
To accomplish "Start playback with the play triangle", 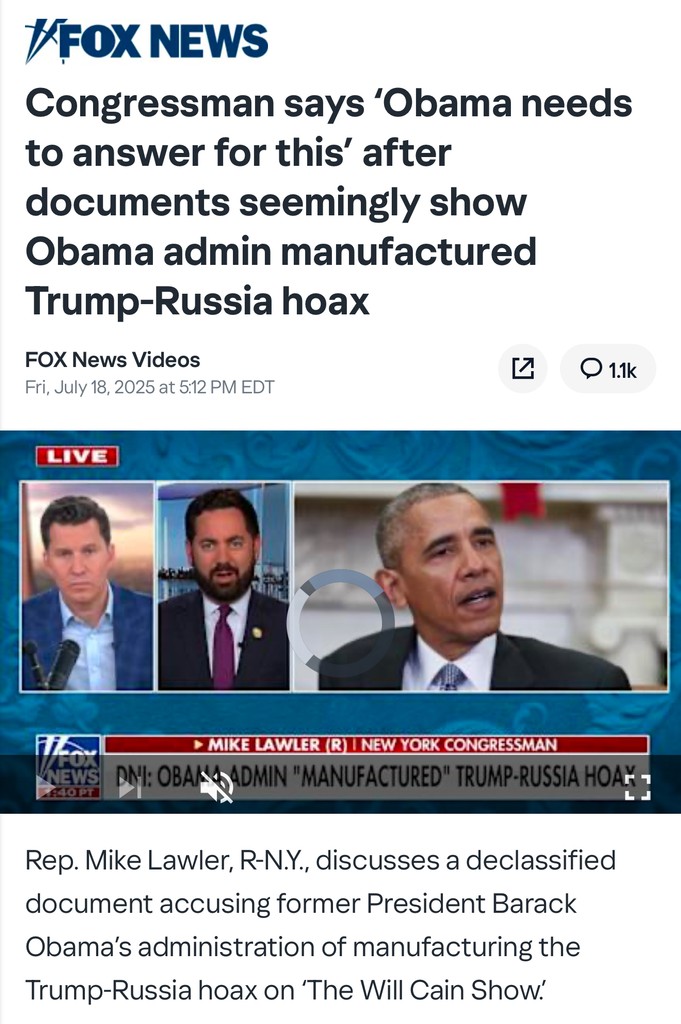I will [x=45, y=788].
